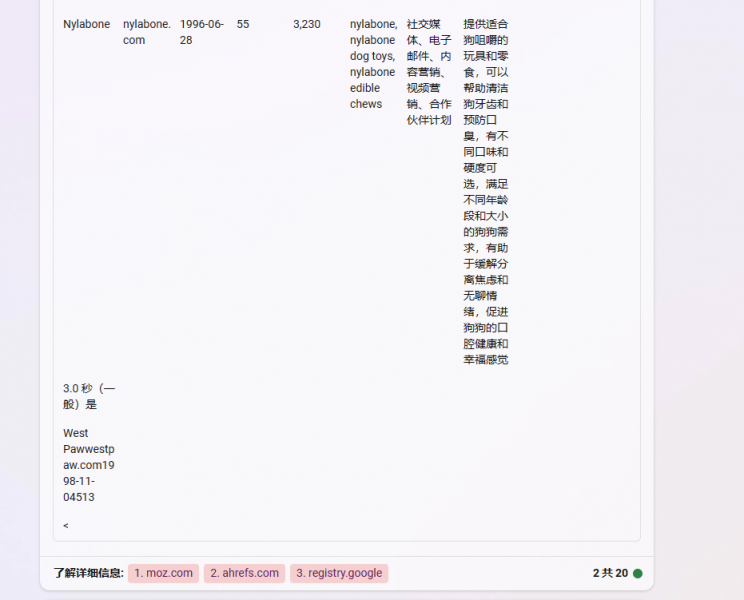Click the value '55' in the table
The image size is (744, 600).
(x=243, y=24)
